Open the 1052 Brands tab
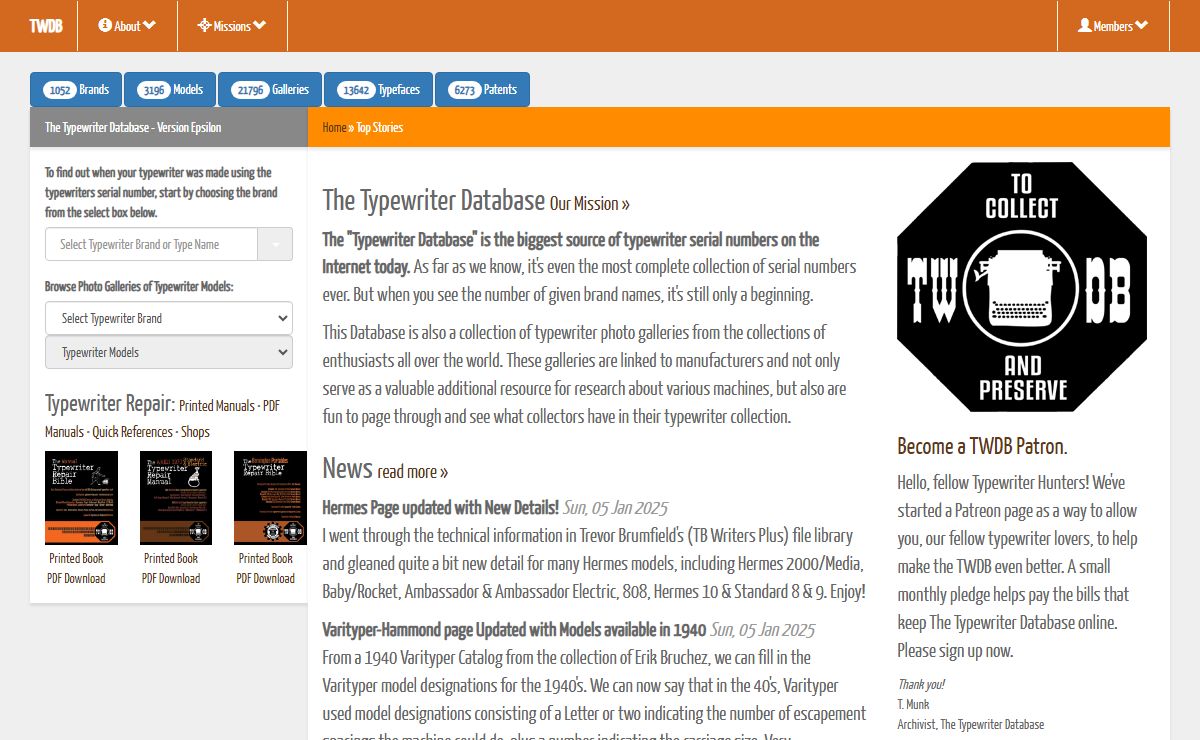 [x=76, y=89]
